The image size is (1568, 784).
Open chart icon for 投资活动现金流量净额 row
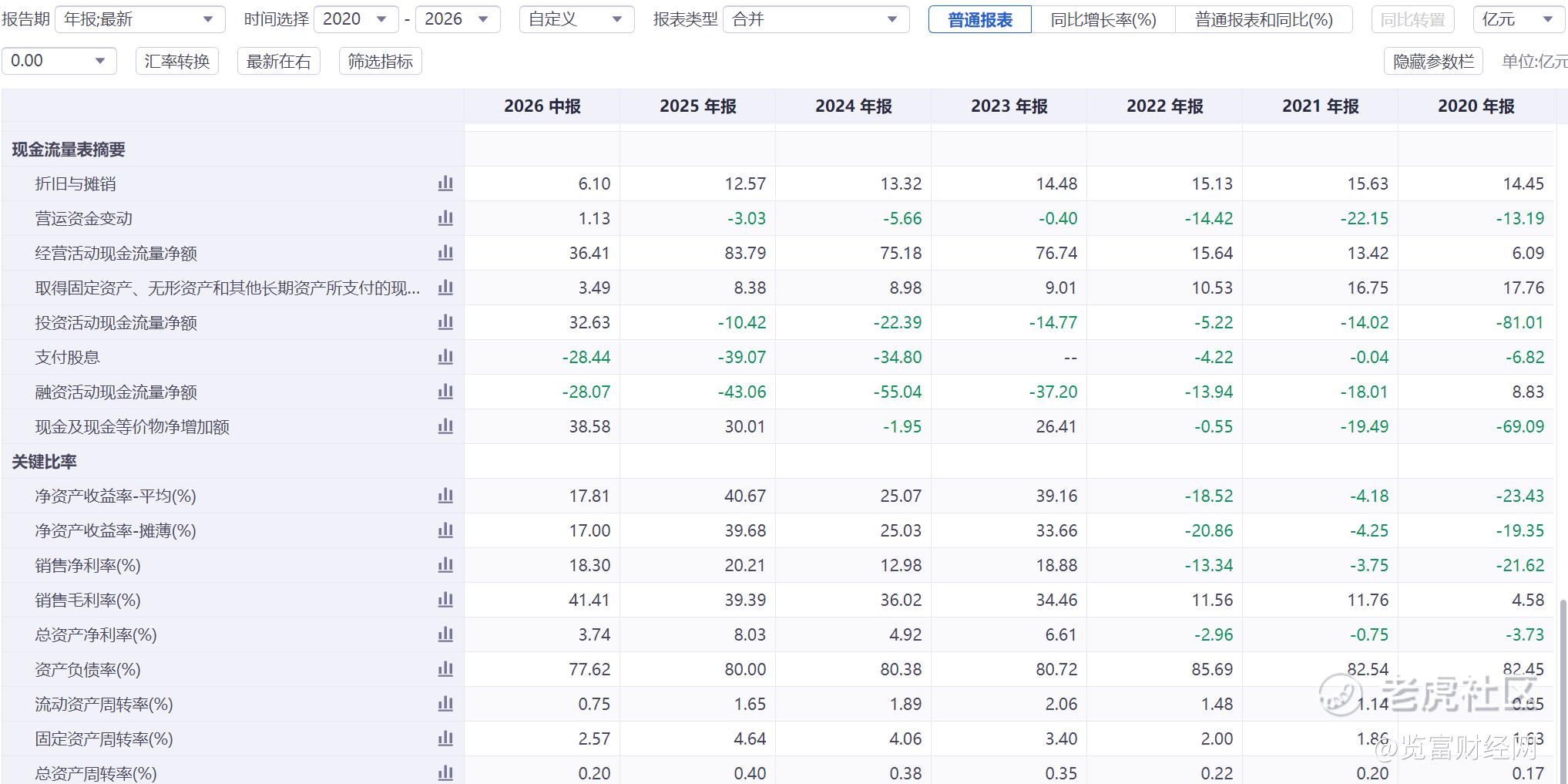[445, 322]
